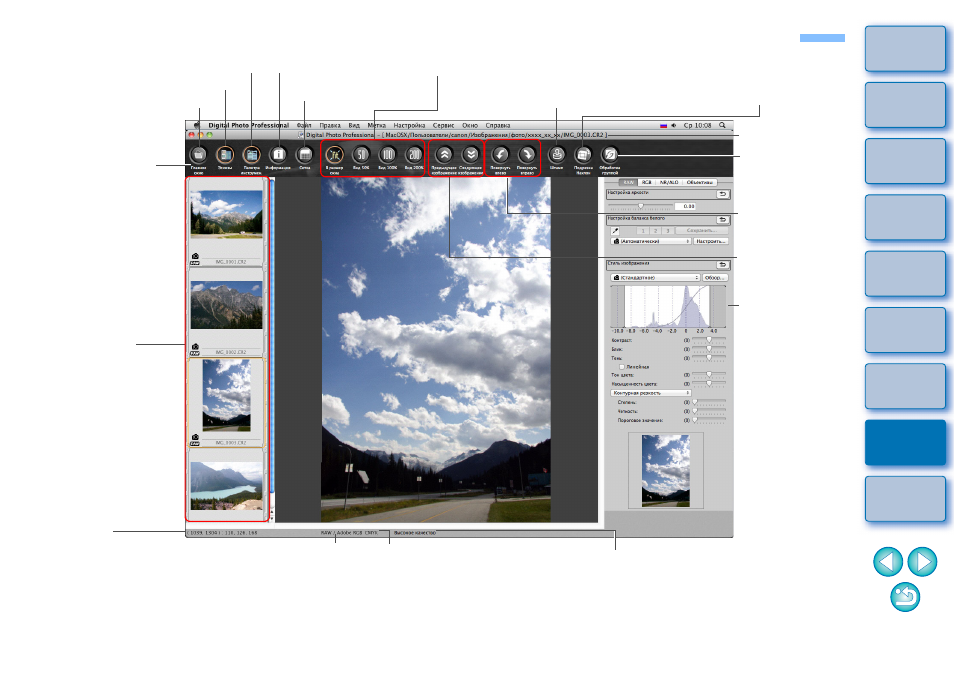Image resolution: width=954 pixels, height=674 pixels.
Task: Click the navigator preview thumbnail
Action: point(666,470)
